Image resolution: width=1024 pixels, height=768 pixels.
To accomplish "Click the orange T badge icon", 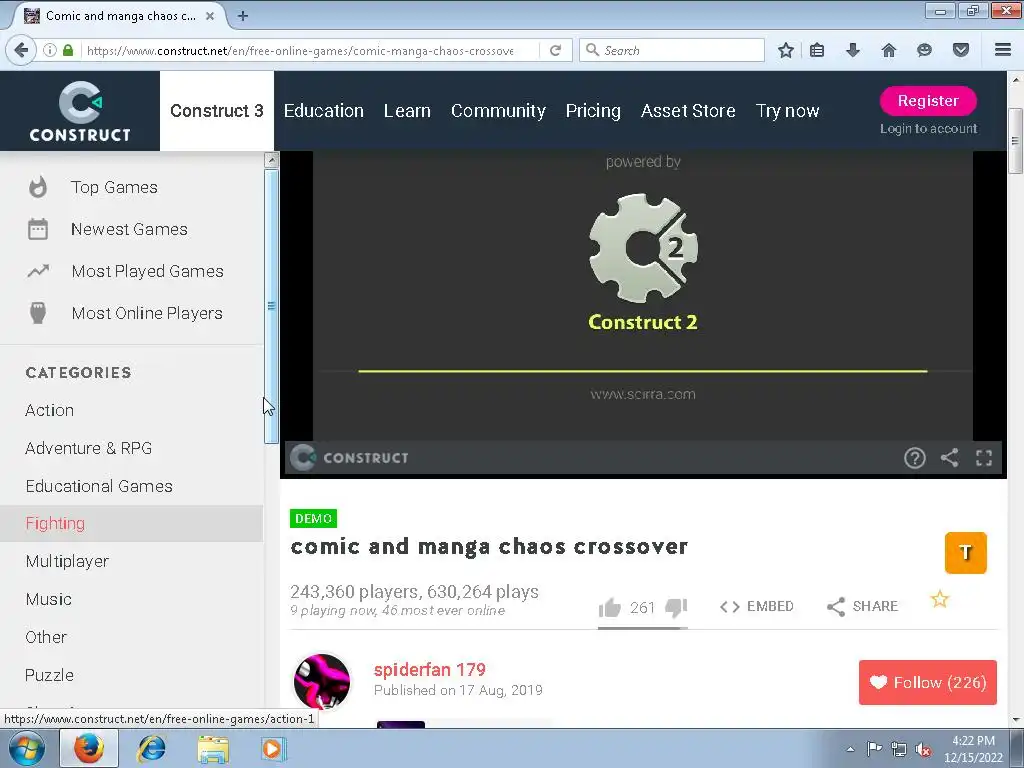I will [965, 552].
